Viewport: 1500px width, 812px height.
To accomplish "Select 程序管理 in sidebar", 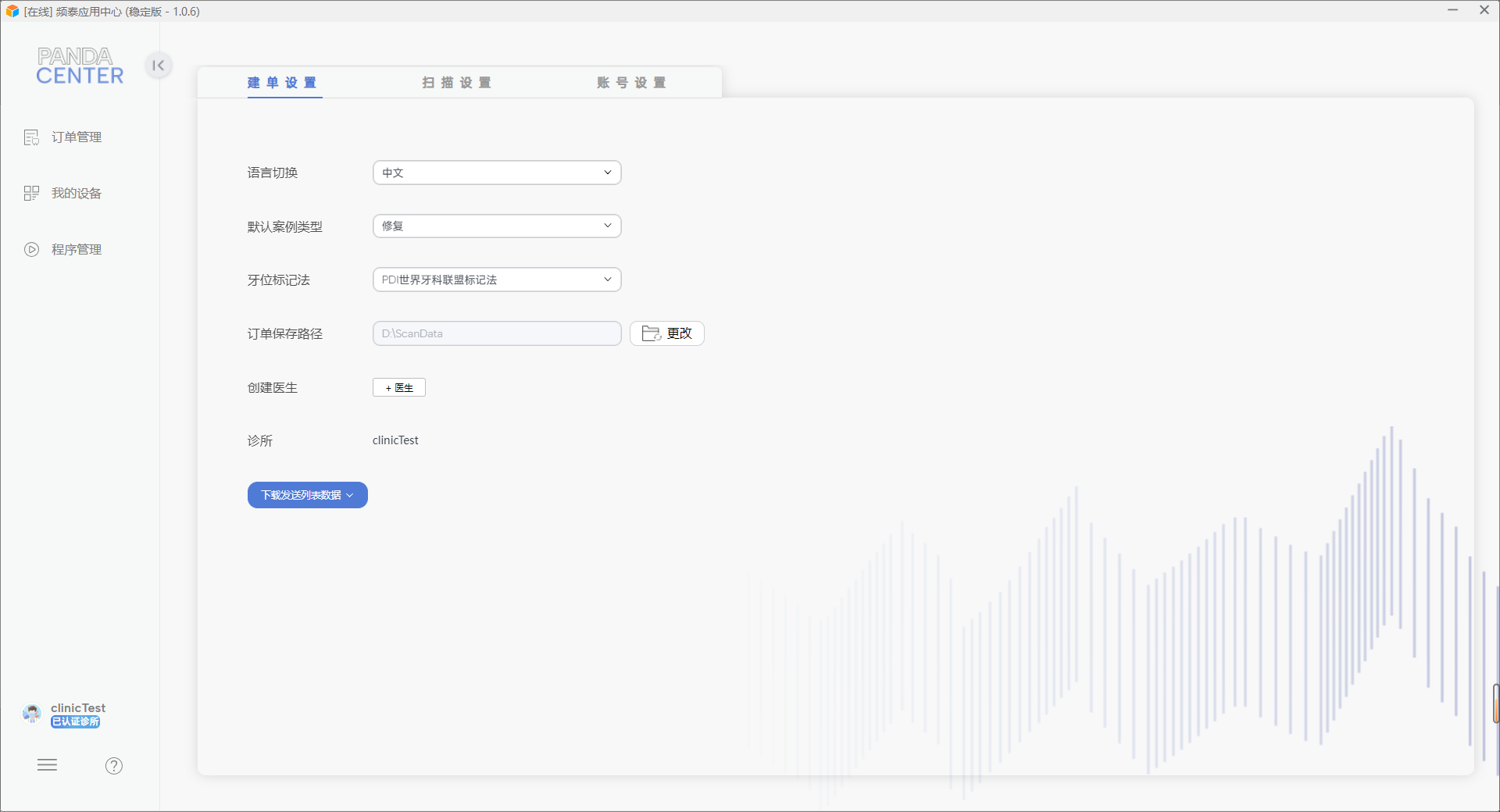I will (x=77, y=250).
